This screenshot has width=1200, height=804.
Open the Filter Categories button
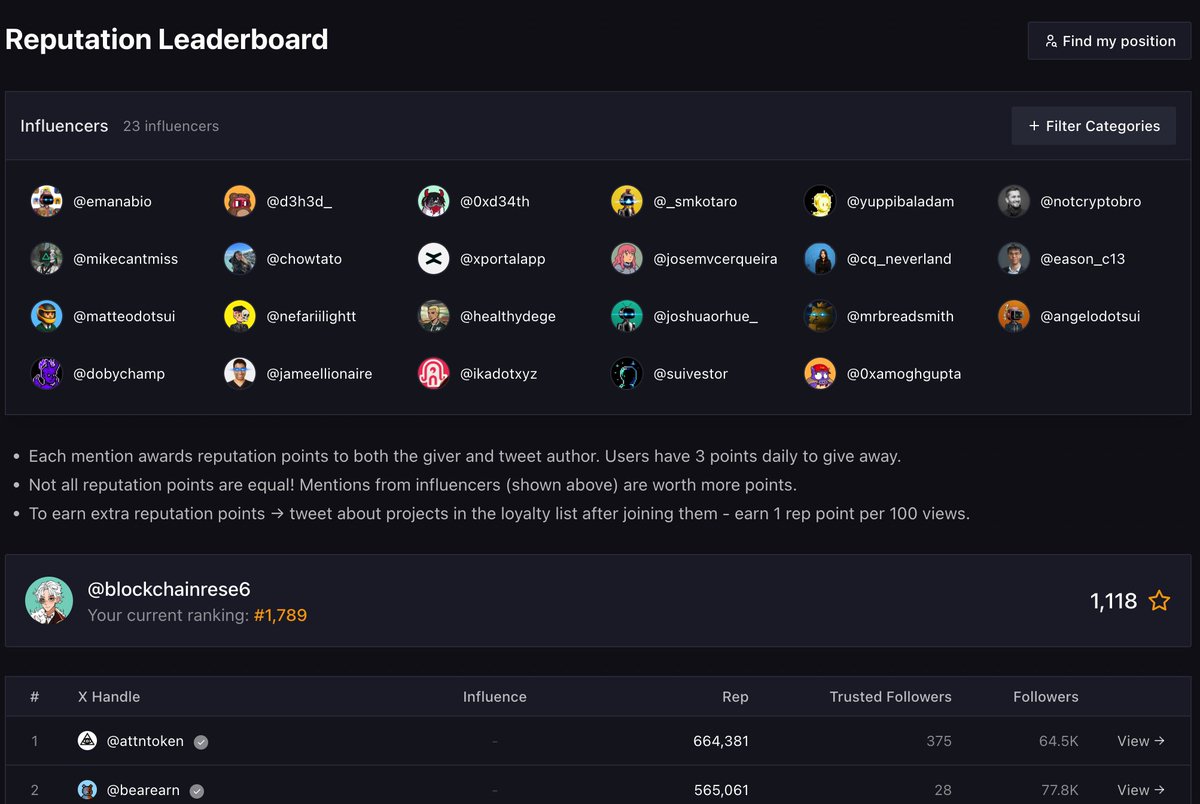click(1093, 126)
